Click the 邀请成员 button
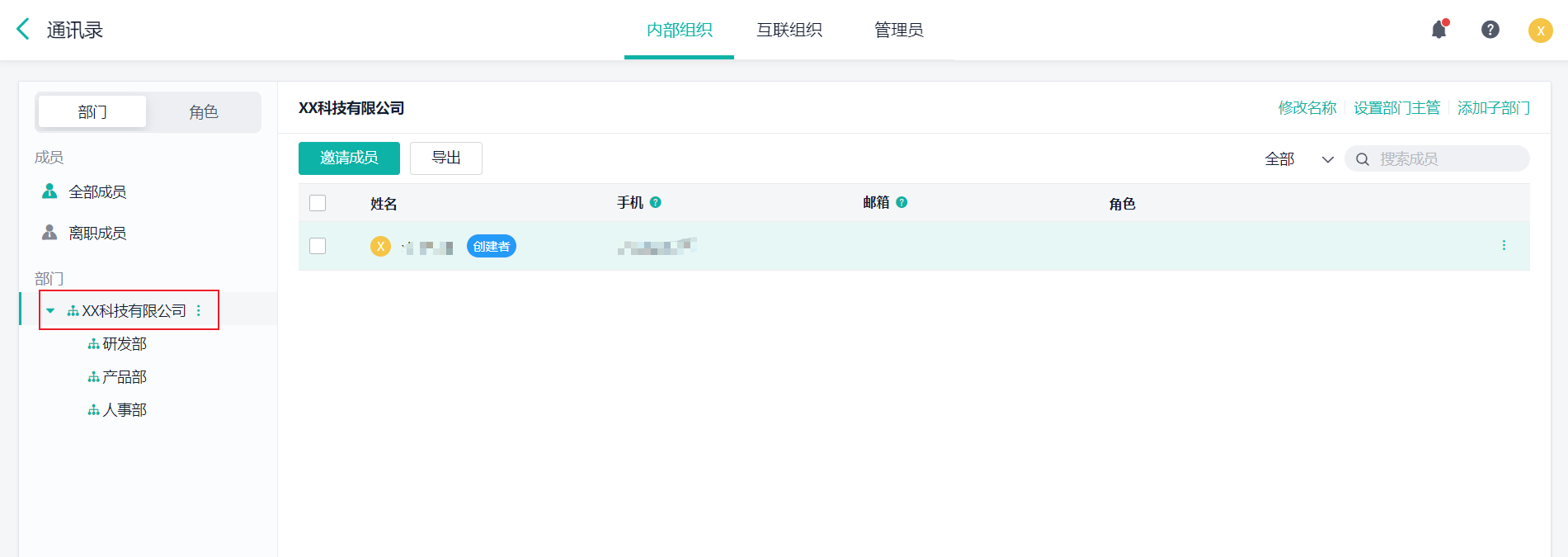Image resolution: width=1568 pixels, height=557 pixels. click(x=349, y=158)
